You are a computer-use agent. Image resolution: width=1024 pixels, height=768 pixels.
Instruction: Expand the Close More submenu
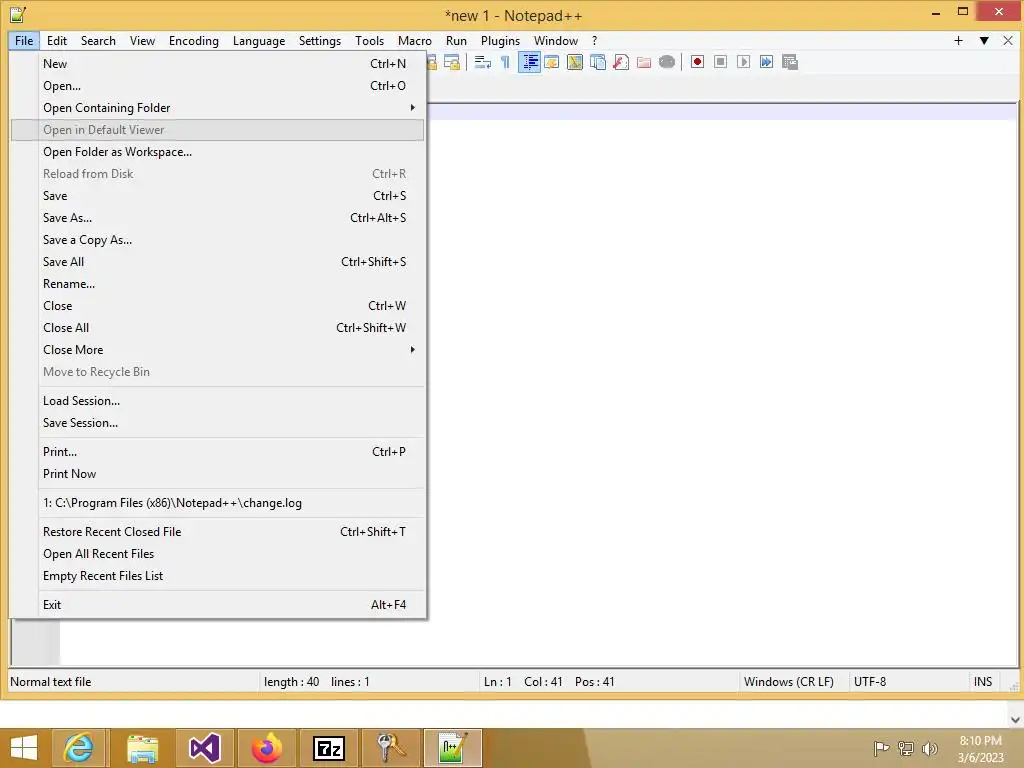(x=218, y=349)
